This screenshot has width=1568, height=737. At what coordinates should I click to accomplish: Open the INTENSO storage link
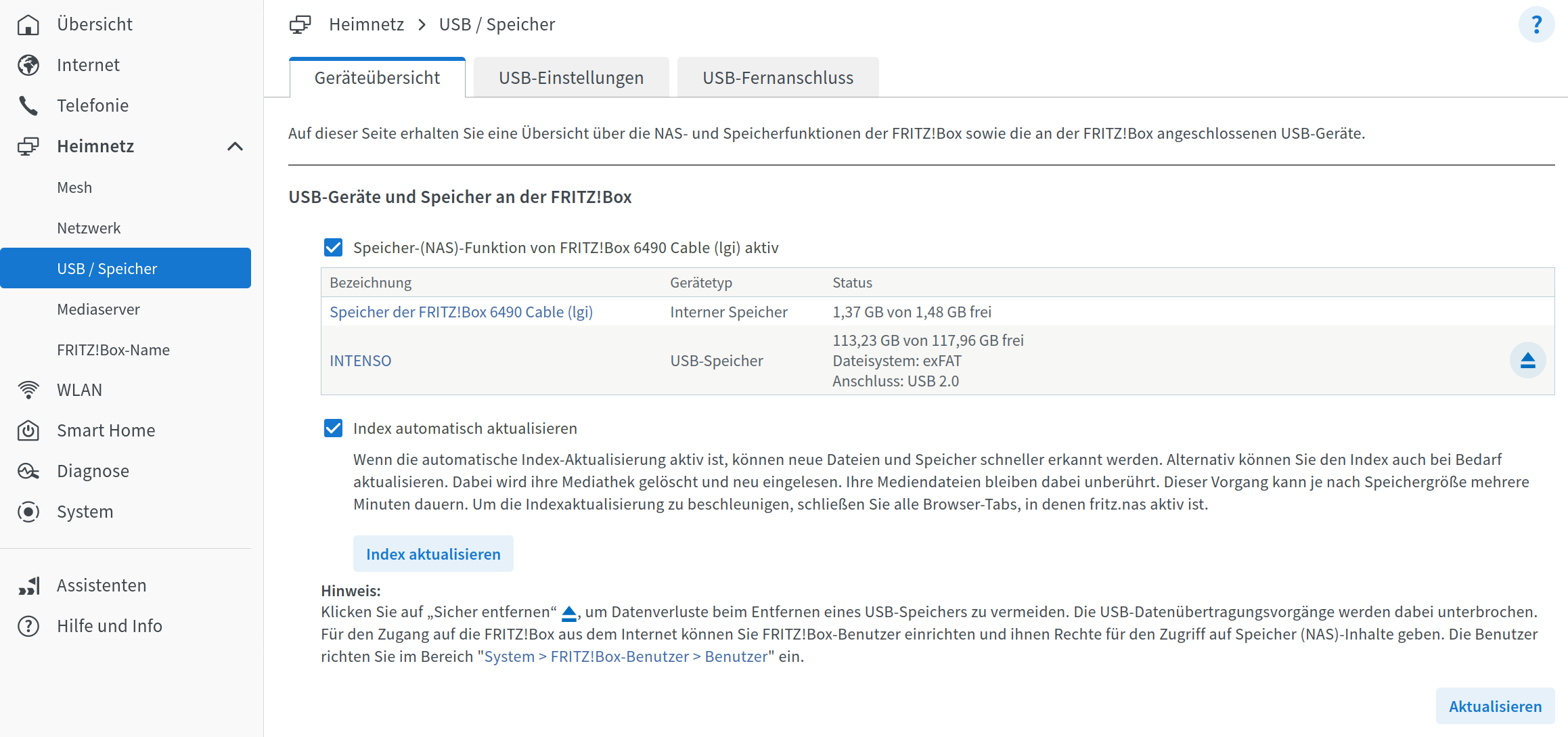click(360, 360)
